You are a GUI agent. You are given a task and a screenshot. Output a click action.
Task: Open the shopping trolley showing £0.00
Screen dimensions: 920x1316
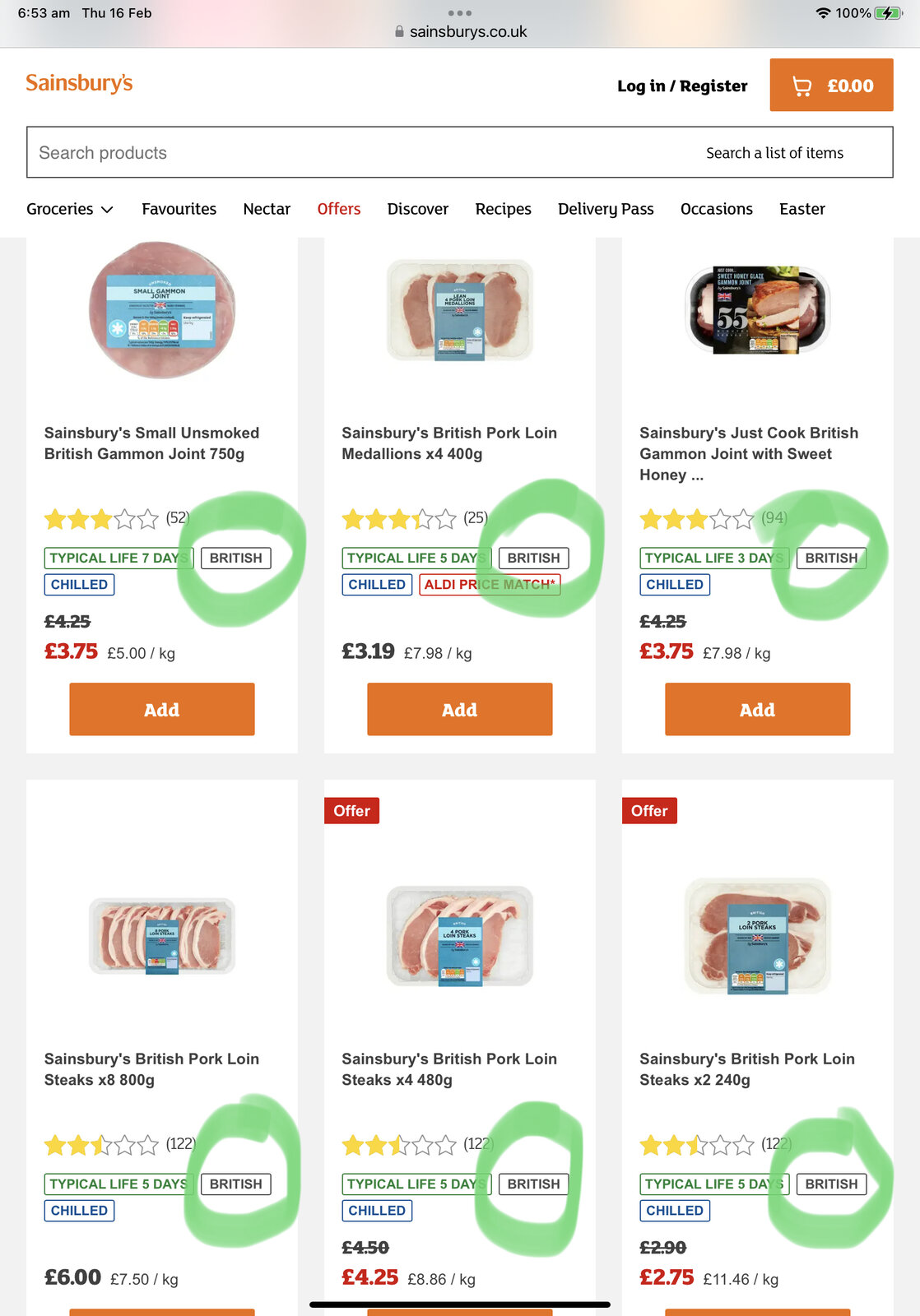tap(831, 86)
